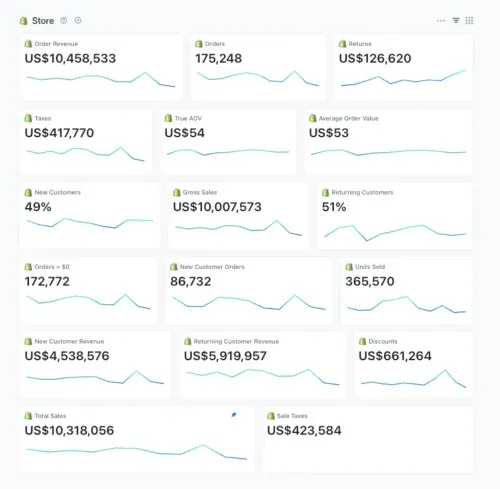Viewport: 500px width, 489px height.
Task: Click Shopify icon on Sale Taxes card
Action: 271,416
